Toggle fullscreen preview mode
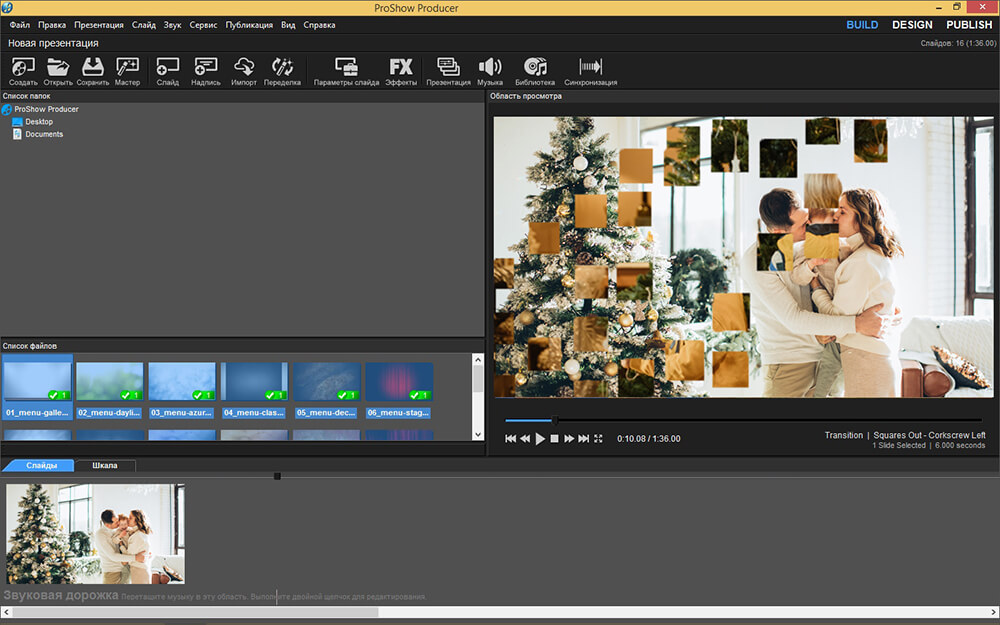Image resolution: width=1000 pixels, height=625 pixels. point(598,439)
